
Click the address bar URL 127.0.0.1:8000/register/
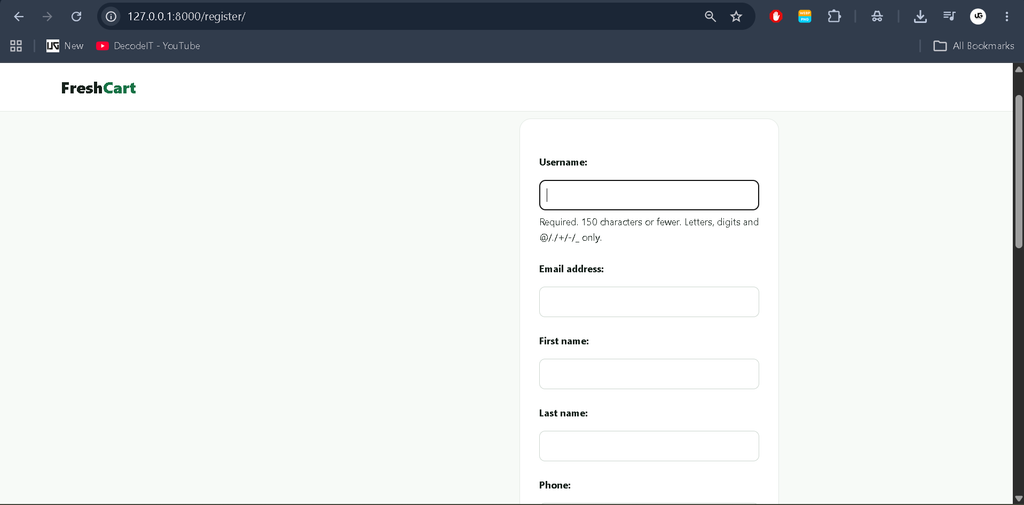pyautogui.click(x=187, y=16)
